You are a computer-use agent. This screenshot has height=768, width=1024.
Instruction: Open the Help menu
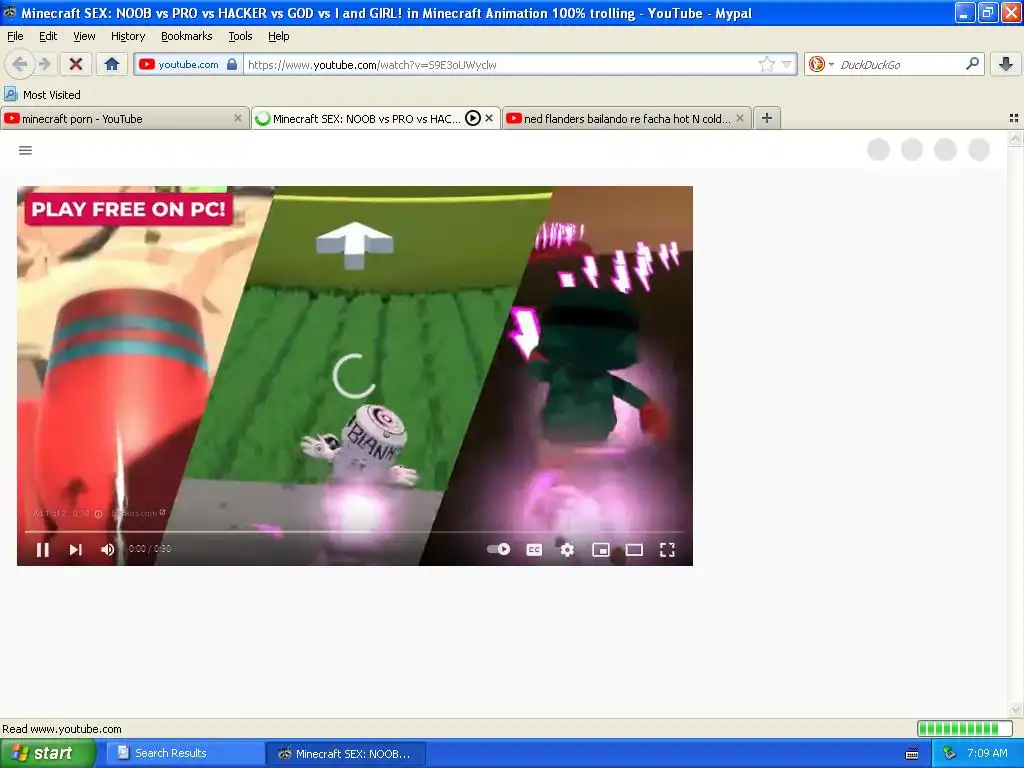(278, 36)
